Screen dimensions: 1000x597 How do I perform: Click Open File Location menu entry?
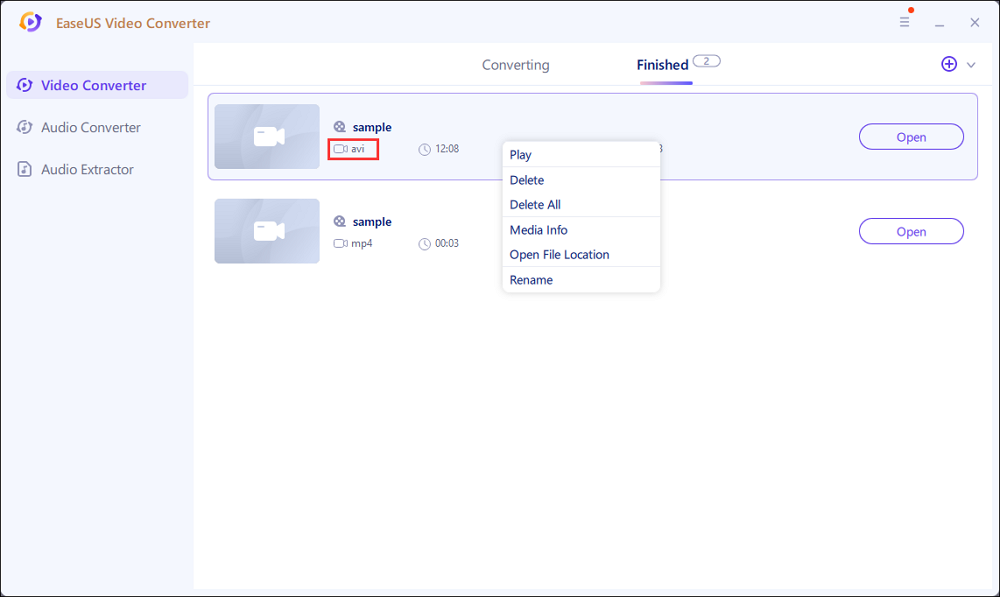point(559,255)
